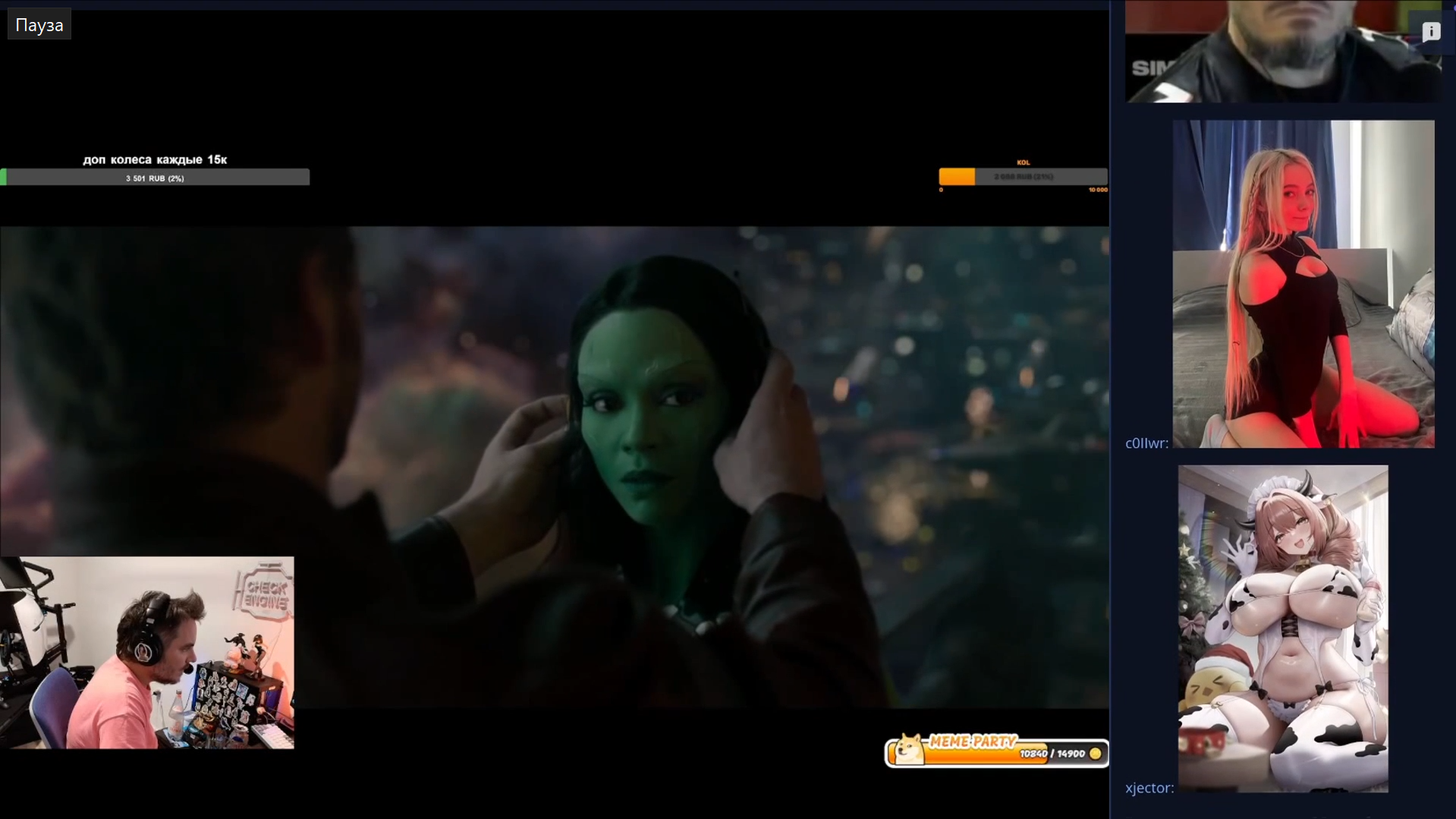Click the top chat webcam image of bearded man
This screenshot has height=819, width=1456.
pyautogui.click(x=1284, y=51)
